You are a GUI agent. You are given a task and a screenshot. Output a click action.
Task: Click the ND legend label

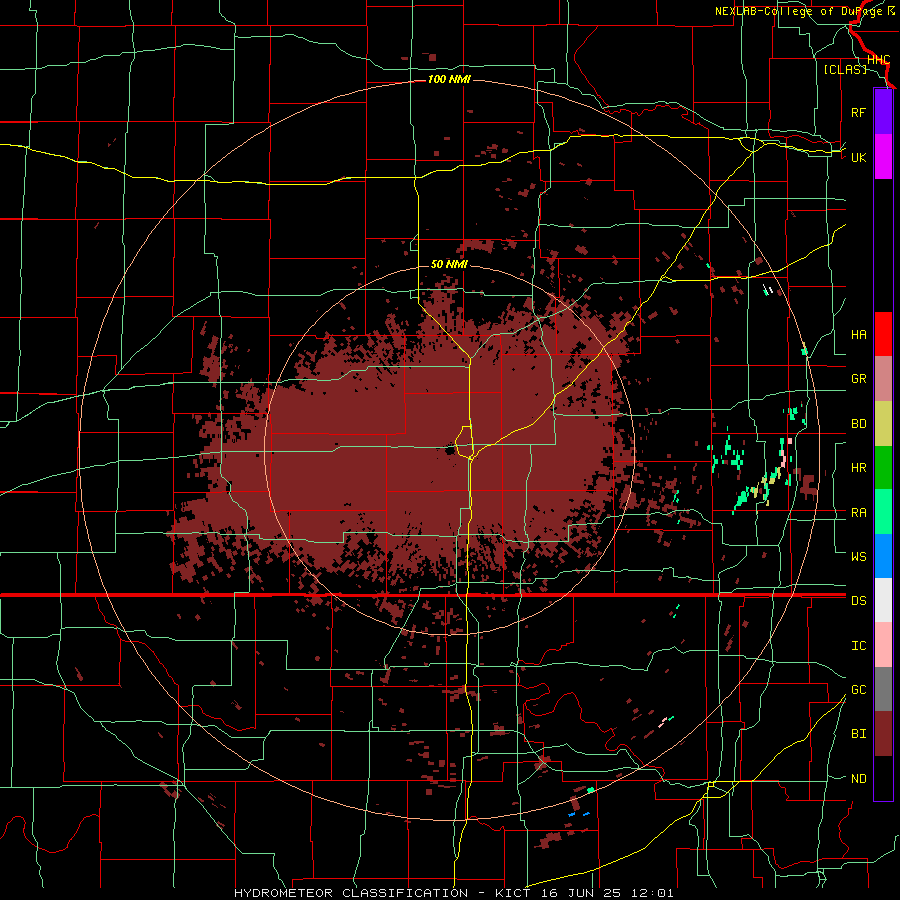click(x=858, y=779)
